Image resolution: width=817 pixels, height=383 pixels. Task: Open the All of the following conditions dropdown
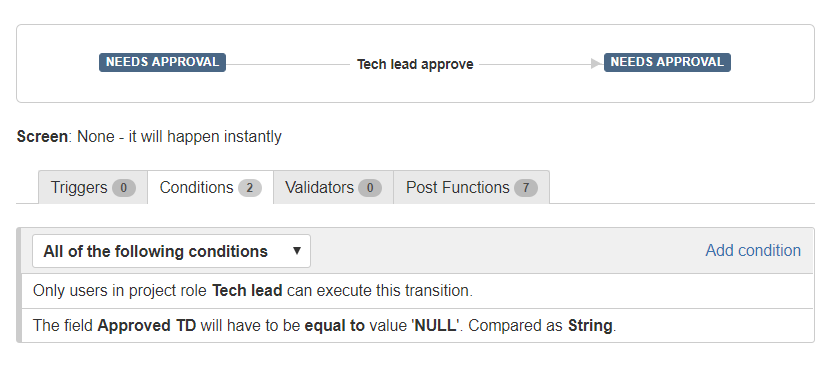click(x=171, y=251)
